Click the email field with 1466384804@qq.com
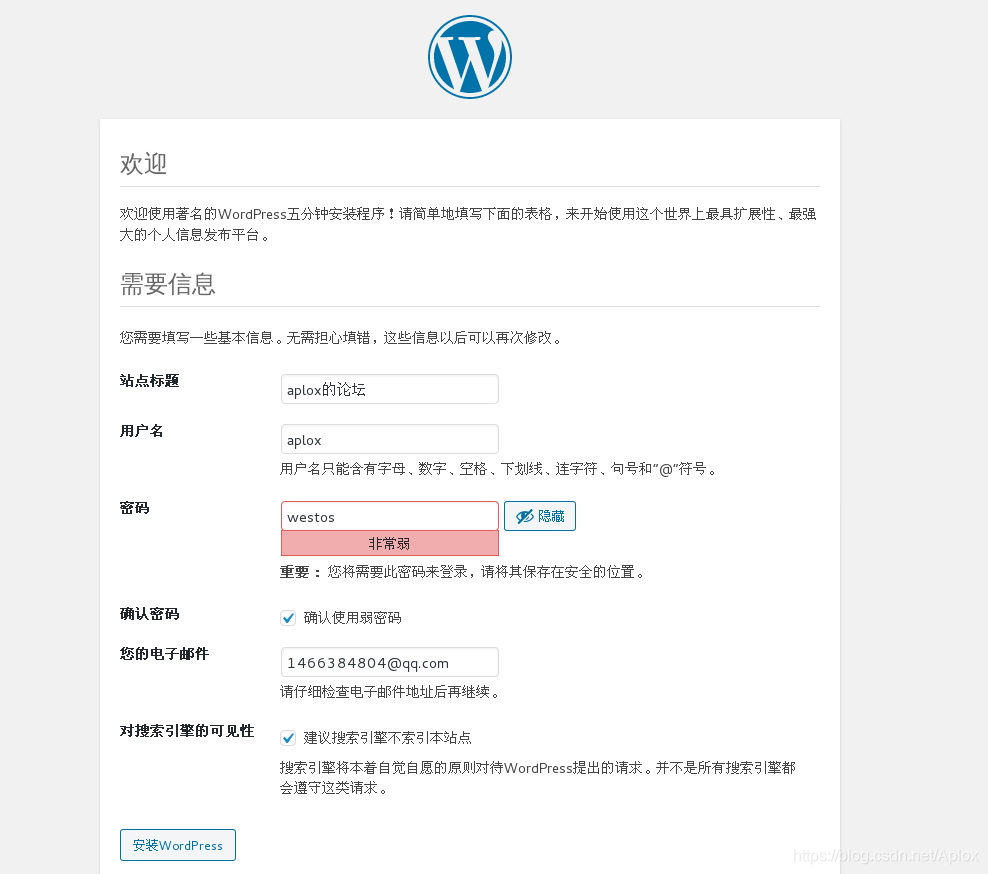 (389, 662)
